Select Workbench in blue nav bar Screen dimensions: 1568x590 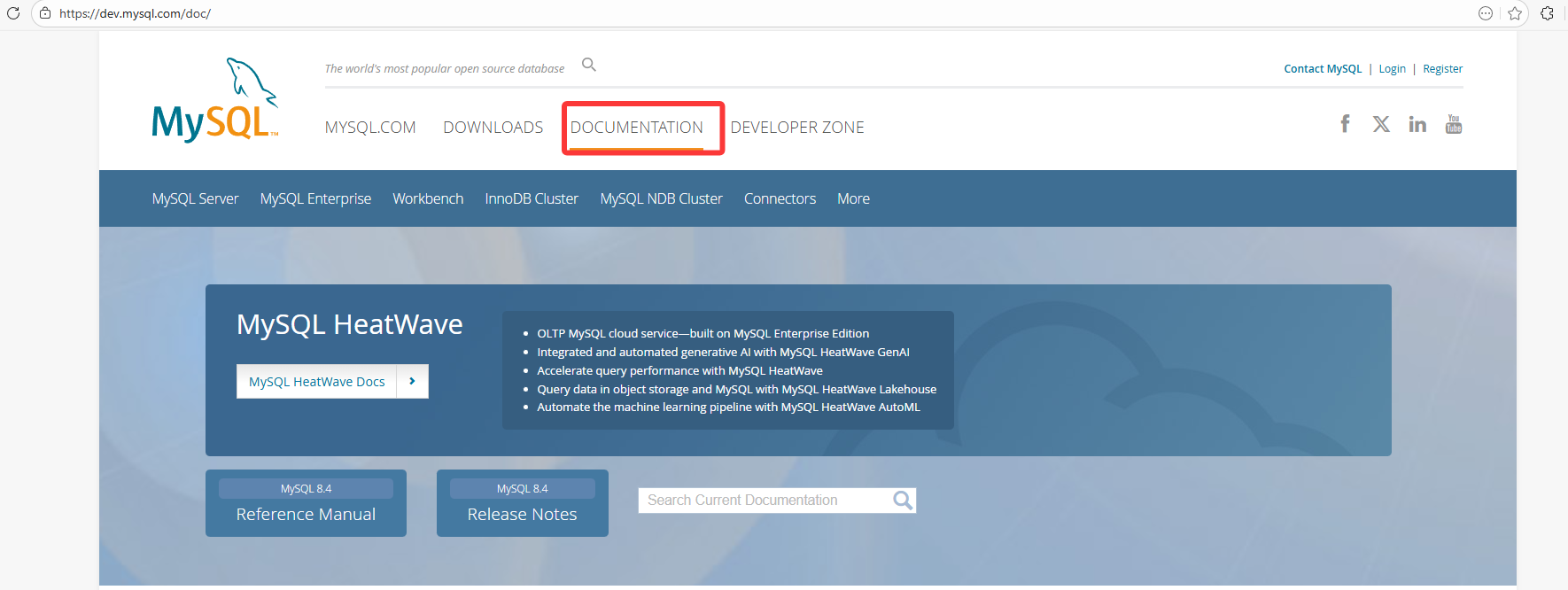(428, 198)
